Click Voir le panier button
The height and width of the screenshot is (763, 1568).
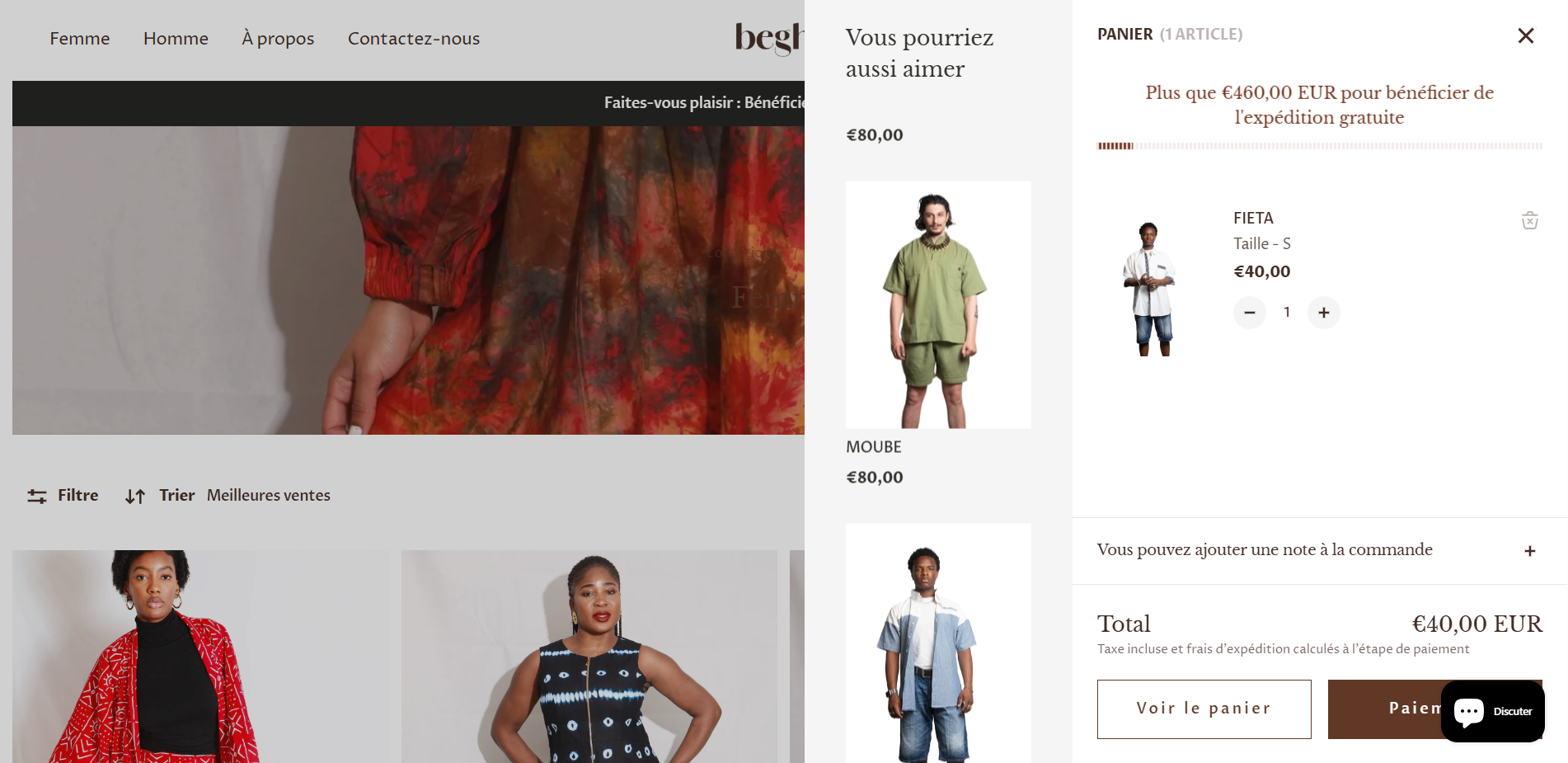click(x=1204, y=709)
